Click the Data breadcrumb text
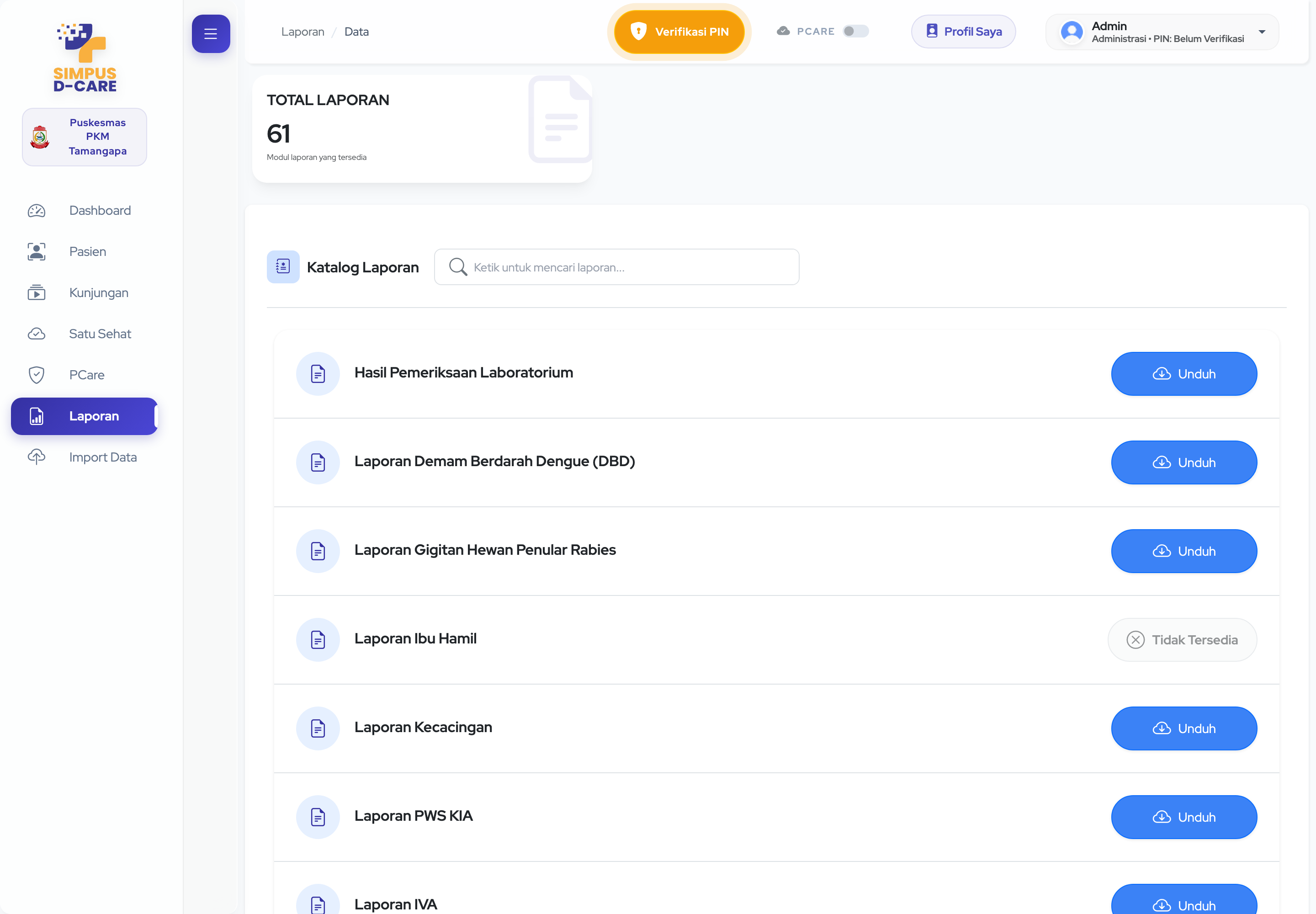The height and width of the screenshot is (914, 1316). tap(357, 32)
